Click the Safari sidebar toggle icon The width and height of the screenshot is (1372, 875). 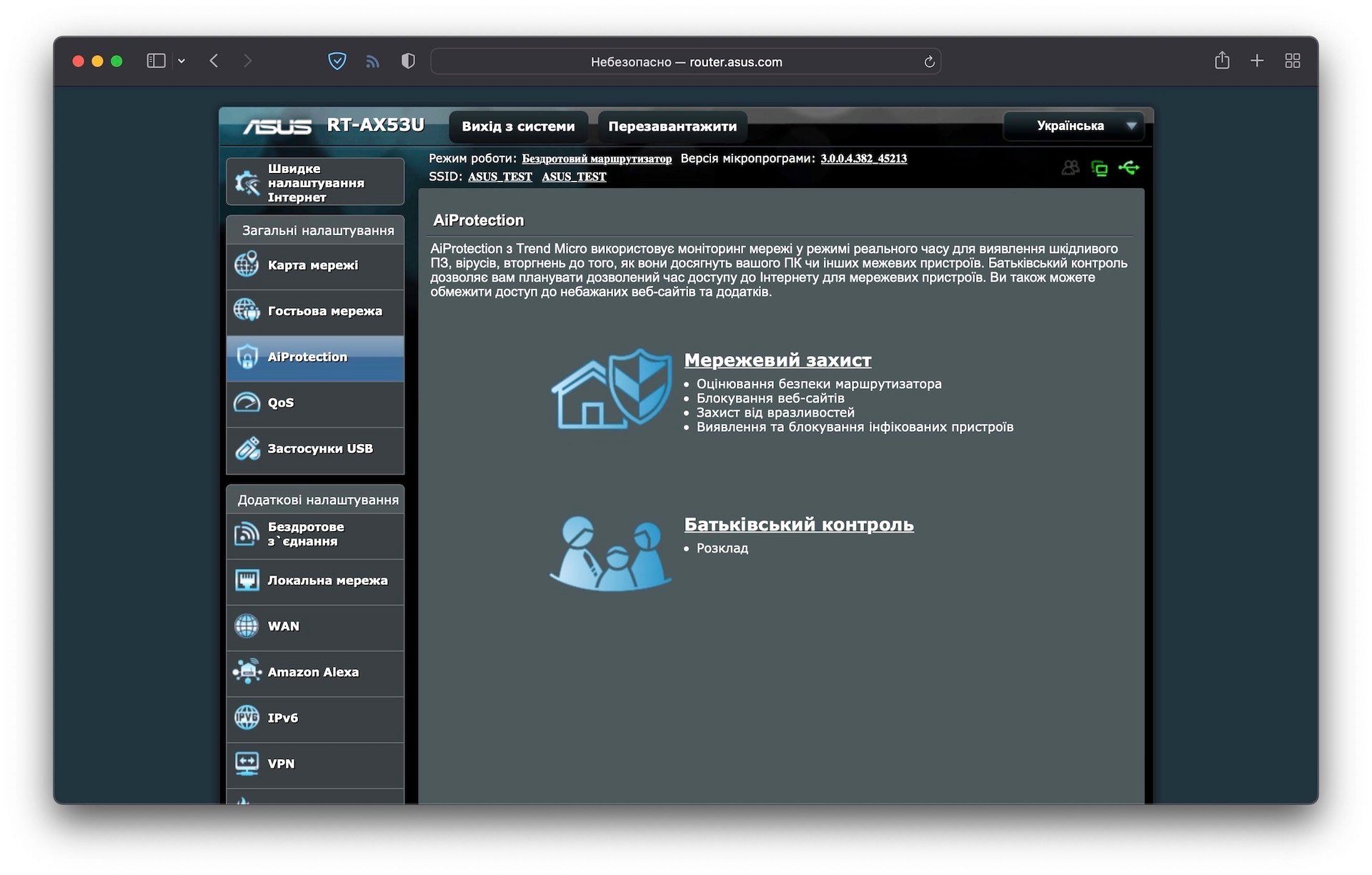(x=156, y=61)
